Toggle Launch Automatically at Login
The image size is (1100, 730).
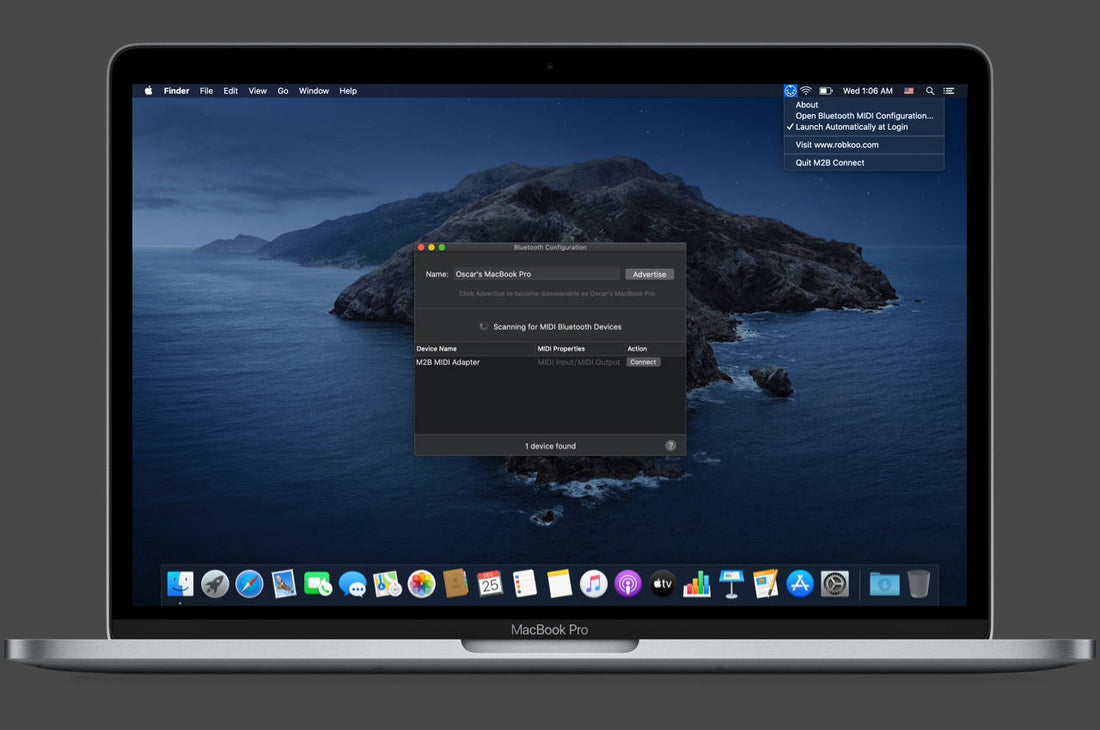pyautogui.click(x=851, y=127)
